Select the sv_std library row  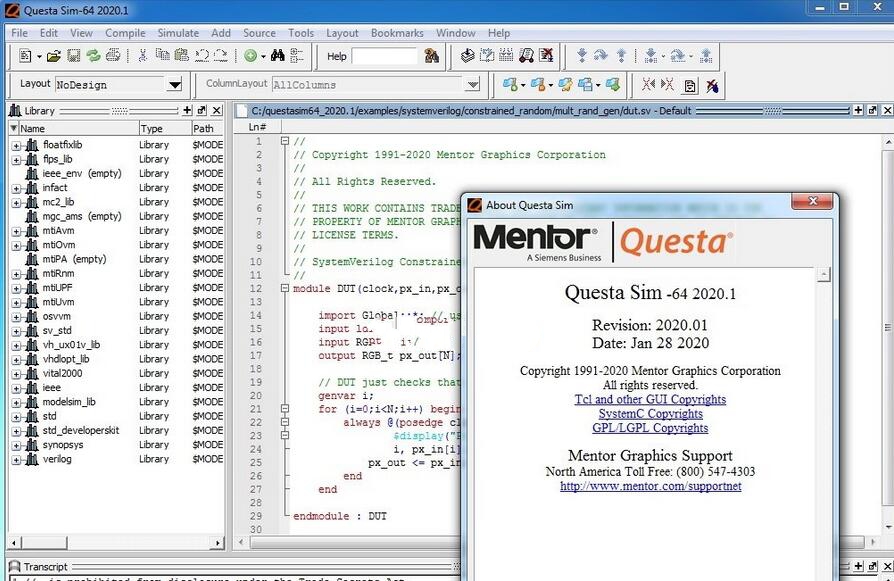[x=116, y=331]
